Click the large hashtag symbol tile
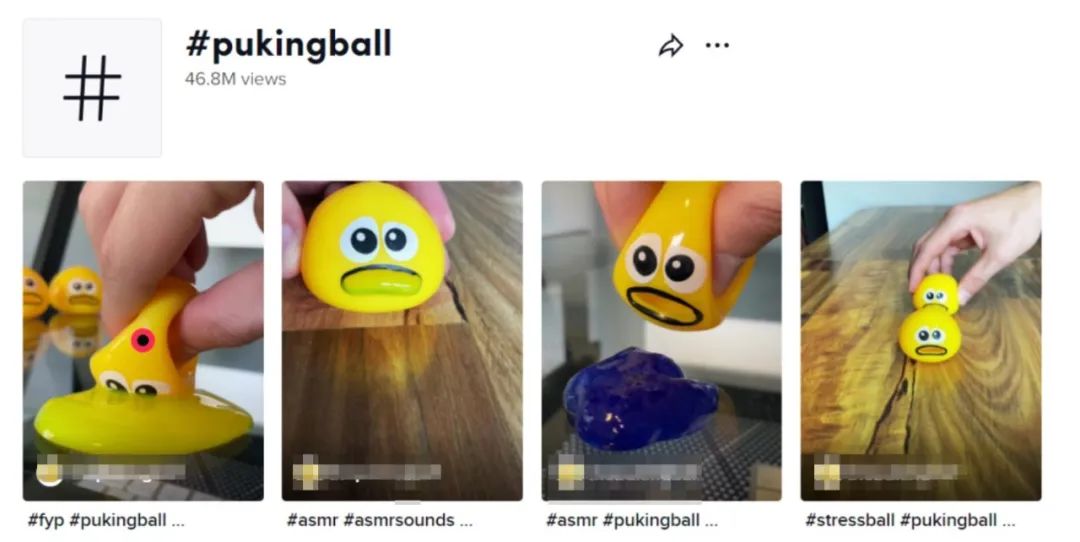 click(x=92, y=88)
